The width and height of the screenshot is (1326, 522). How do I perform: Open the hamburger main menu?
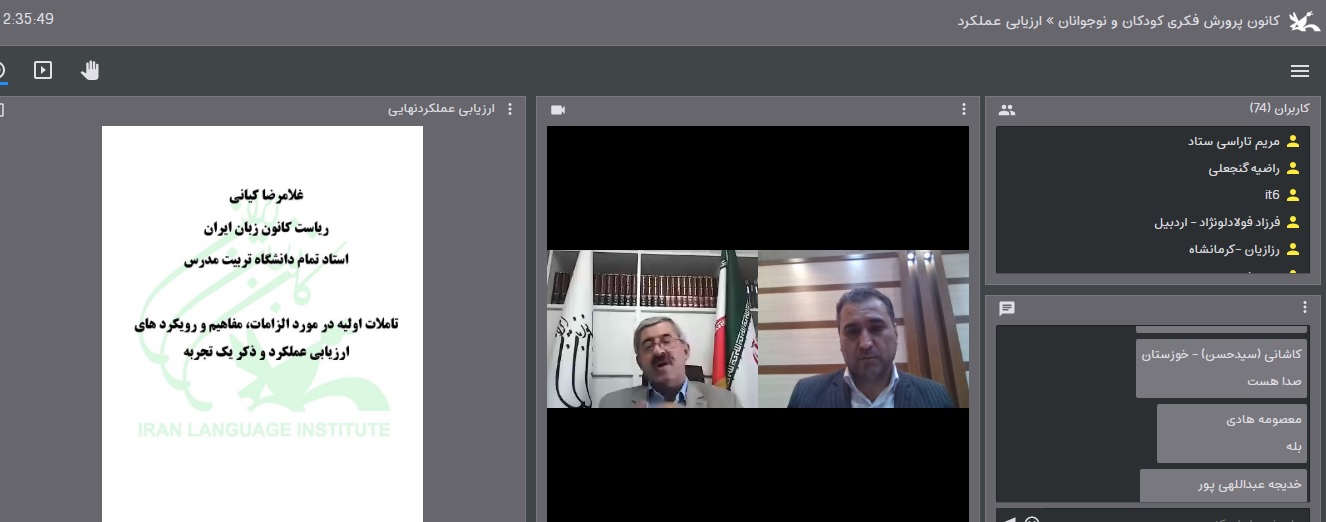(1299, 71)
